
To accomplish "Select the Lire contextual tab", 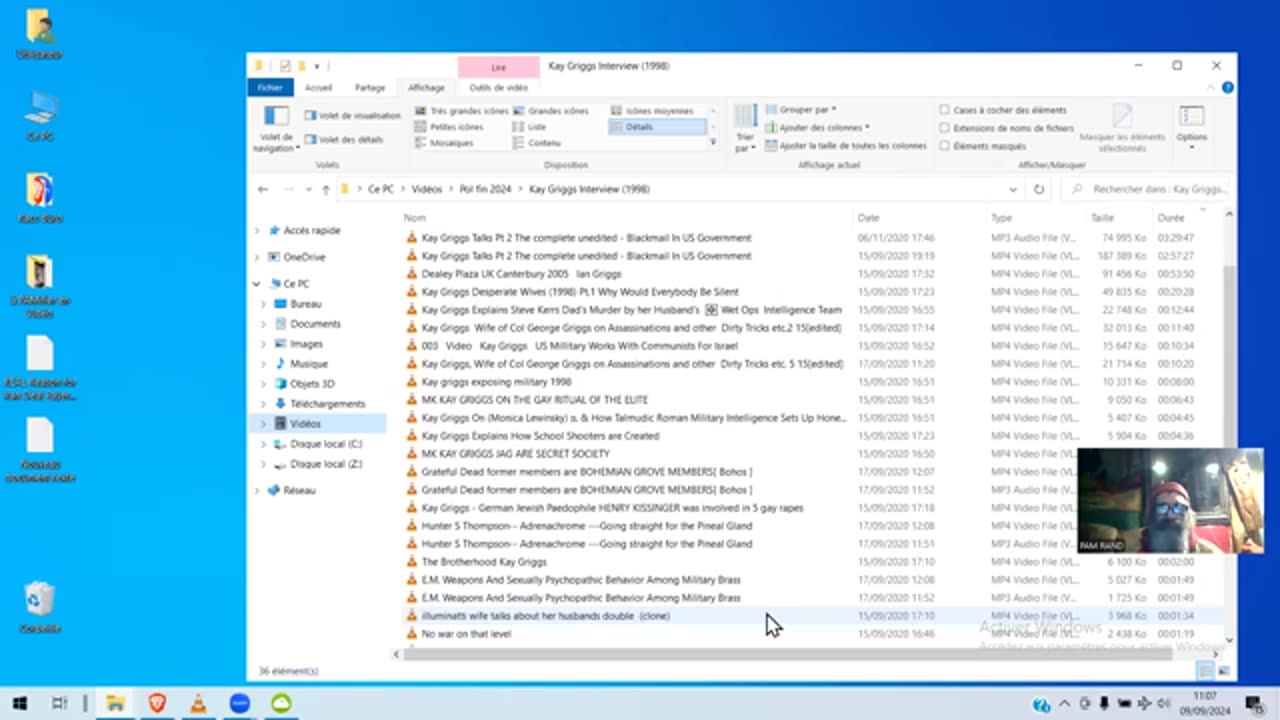I will (498, 67).
